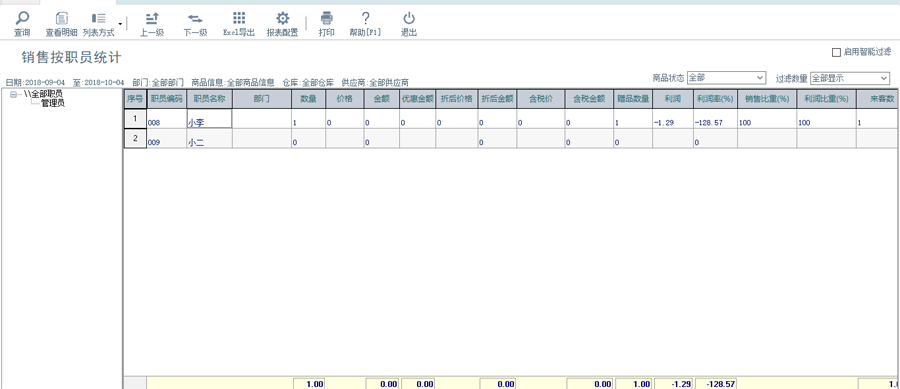Image resolution: width=900 pixels, height=389 pixels.
Task: Select the row 1 number cell
Action: click(x=135, y=119)
